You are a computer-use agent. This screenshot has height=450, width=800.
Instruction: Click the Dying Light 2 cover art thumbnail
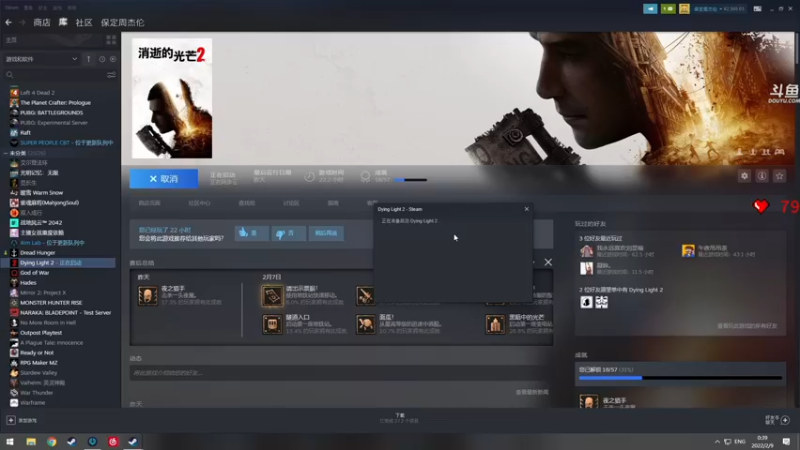[172, 98]
